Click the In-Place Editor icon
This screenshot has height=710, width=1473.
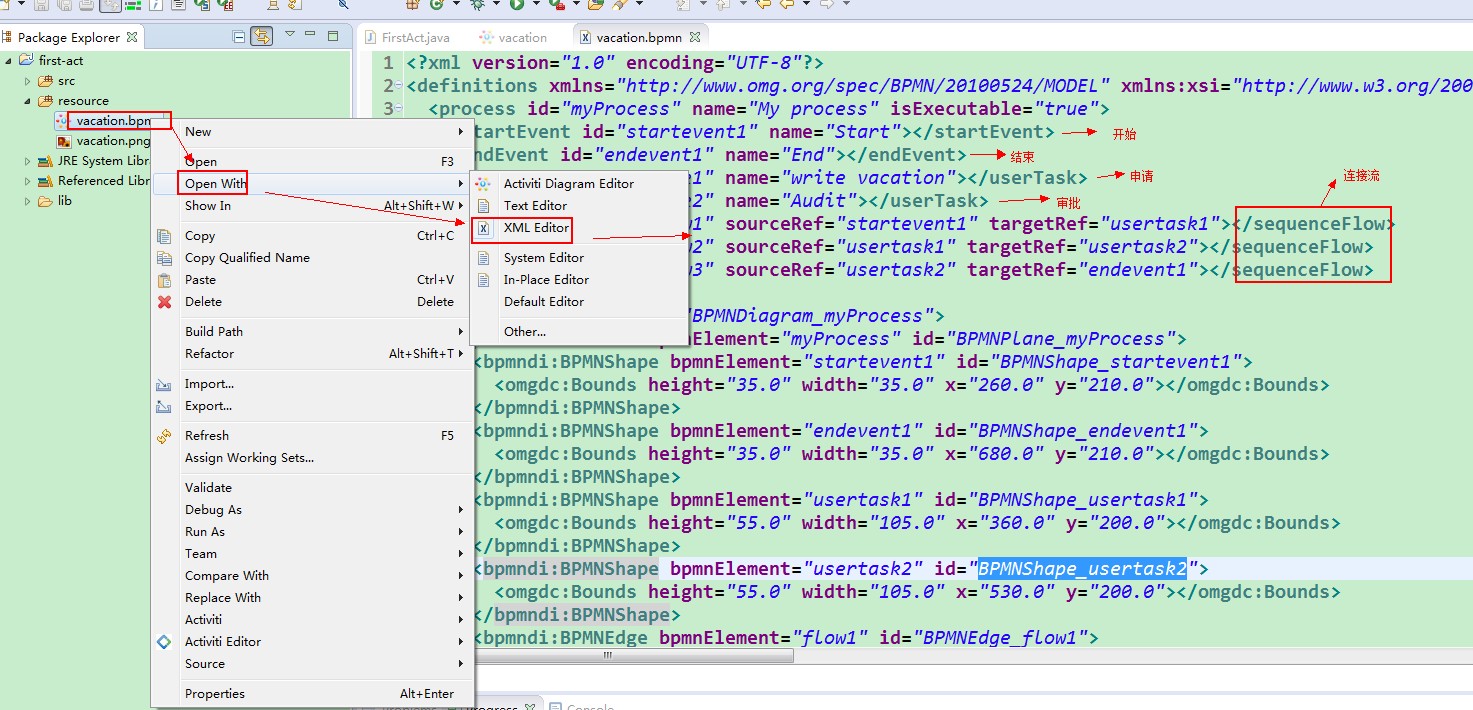pyautogui.click(x=484, y=280)
